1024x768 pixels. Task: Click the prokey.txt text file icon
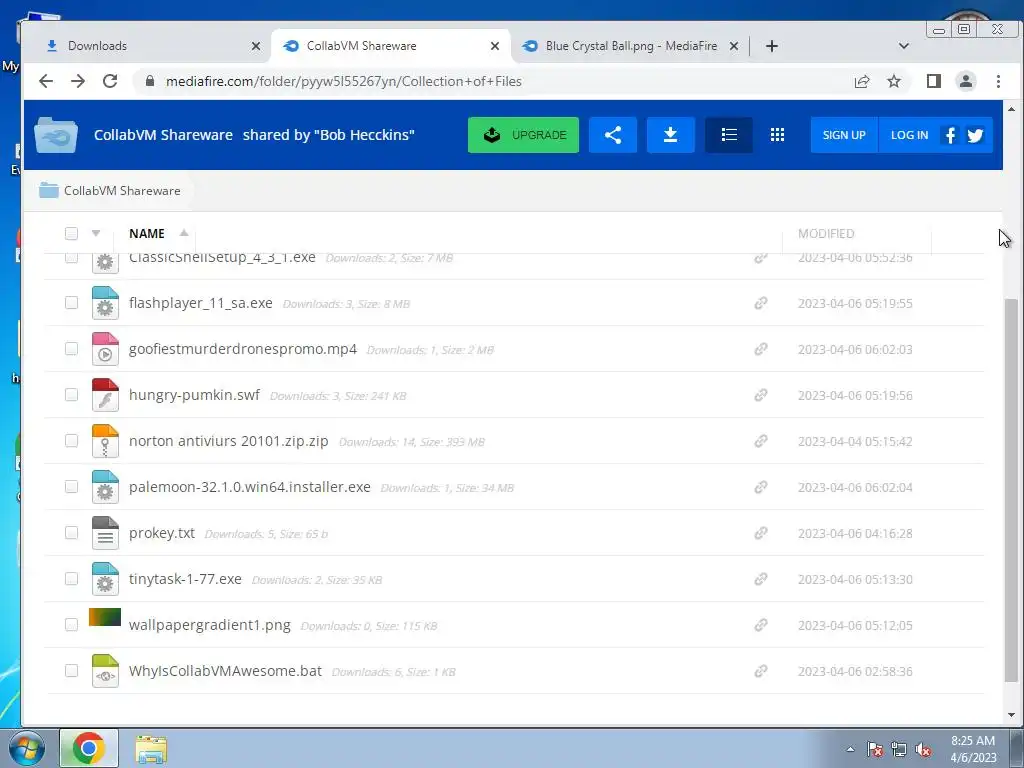[105, 533]
